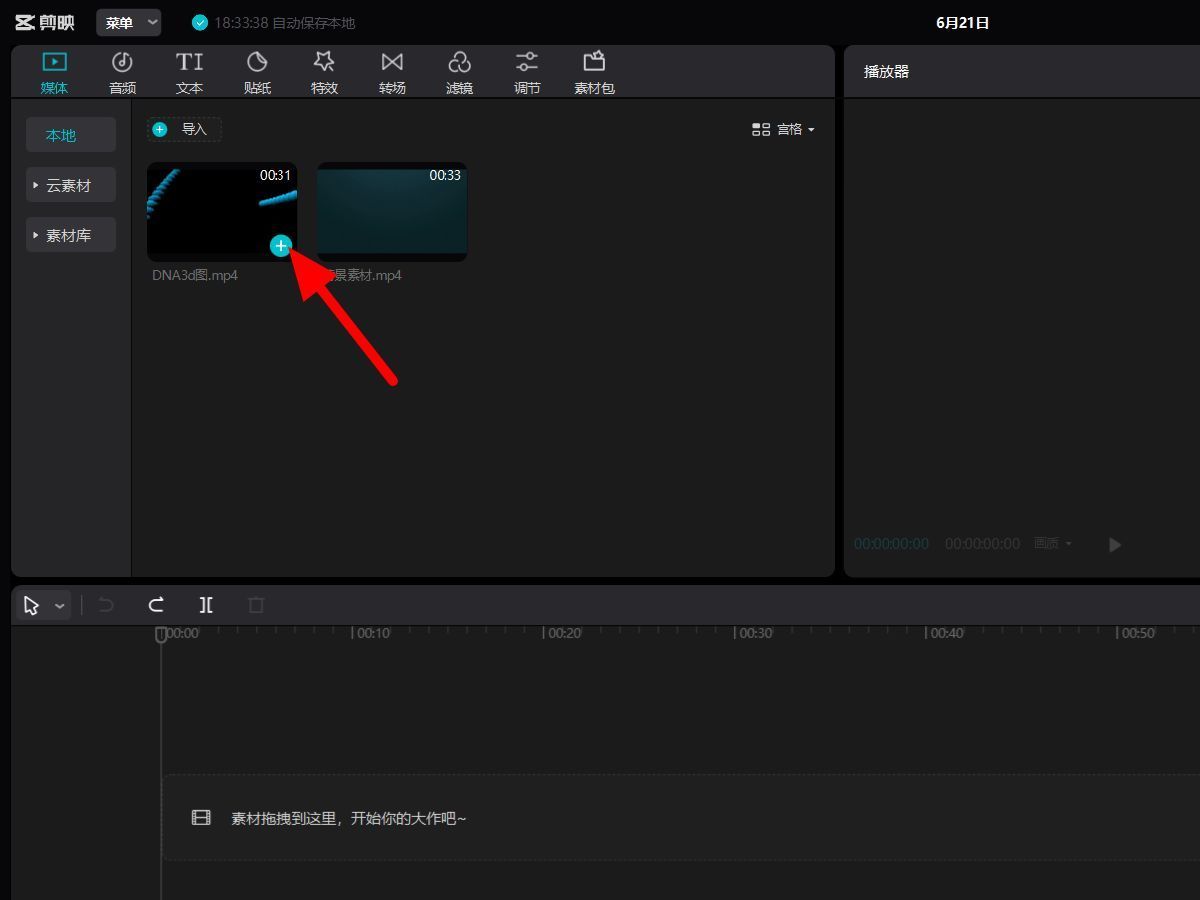Expand the 素材库 material library section
The image size is (1200, 900).
[x=70, y=235]
